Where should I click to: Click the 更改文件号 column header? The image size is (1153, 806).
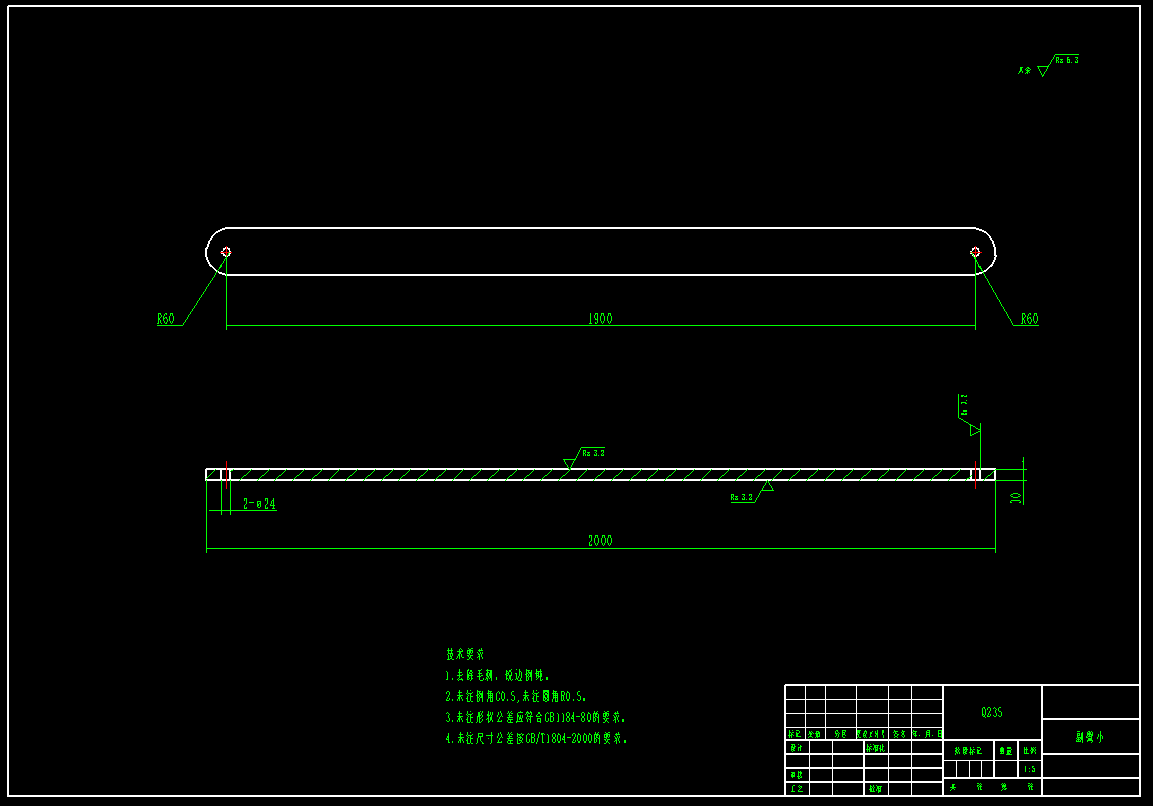[872, 734]
